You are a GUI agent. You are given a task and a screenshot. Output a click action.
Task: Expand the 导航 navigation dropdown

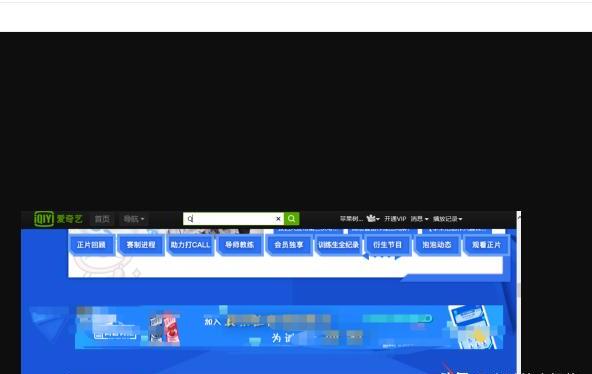click(134, 219)
